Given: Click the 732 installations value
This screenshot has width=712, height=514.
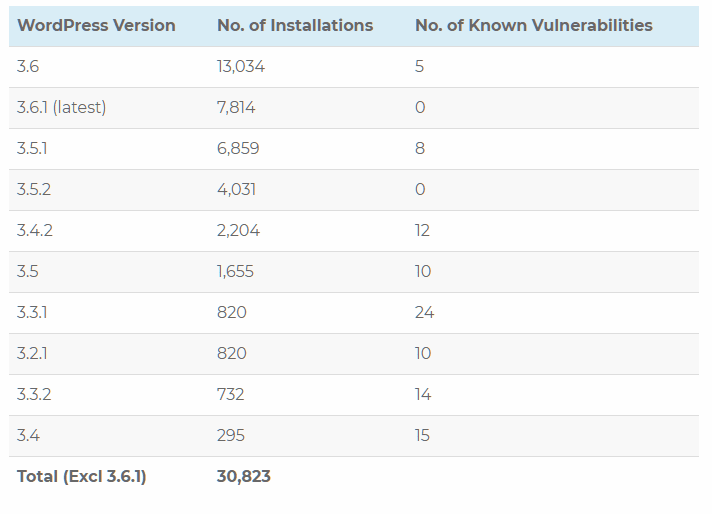Looking at the screenshot, I should [x=231, y=394].
